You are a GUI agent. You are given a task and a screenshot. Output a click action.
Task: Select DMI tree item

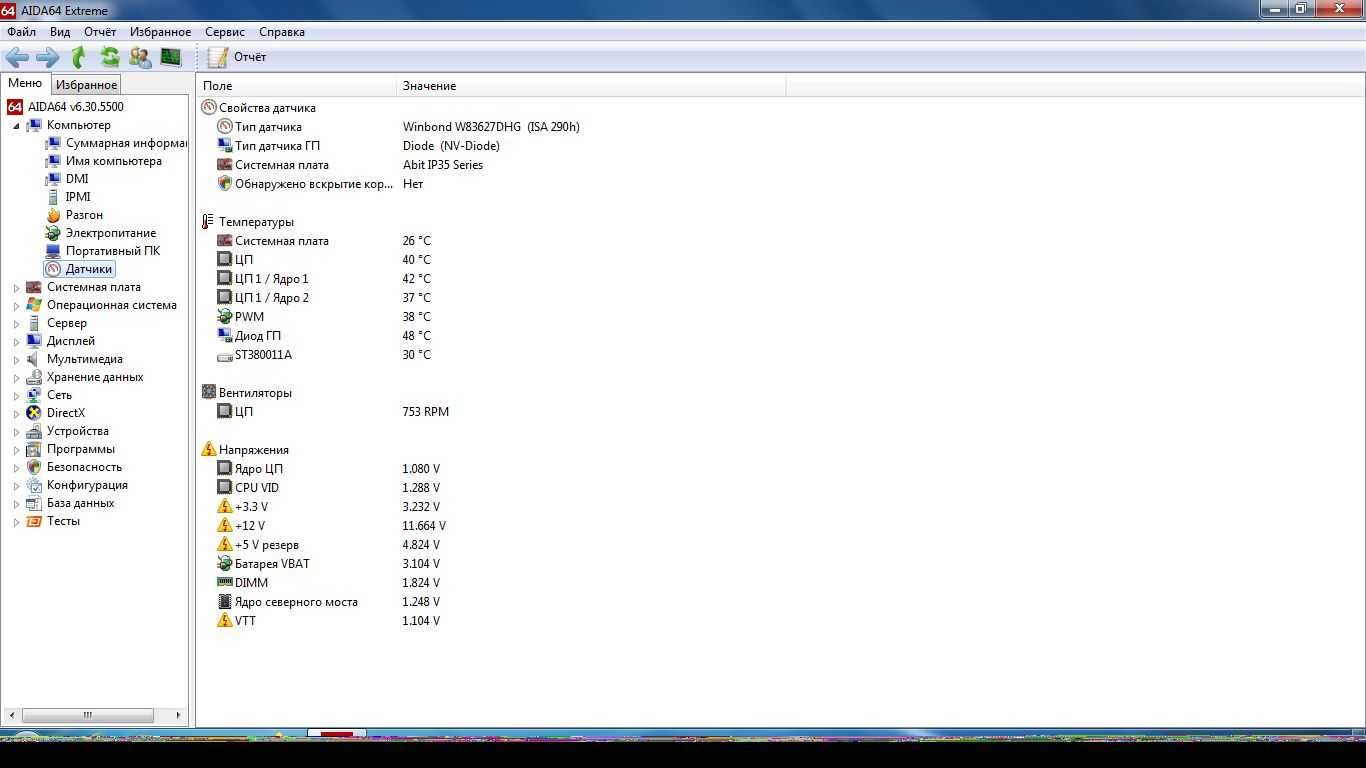click(67, 179)
